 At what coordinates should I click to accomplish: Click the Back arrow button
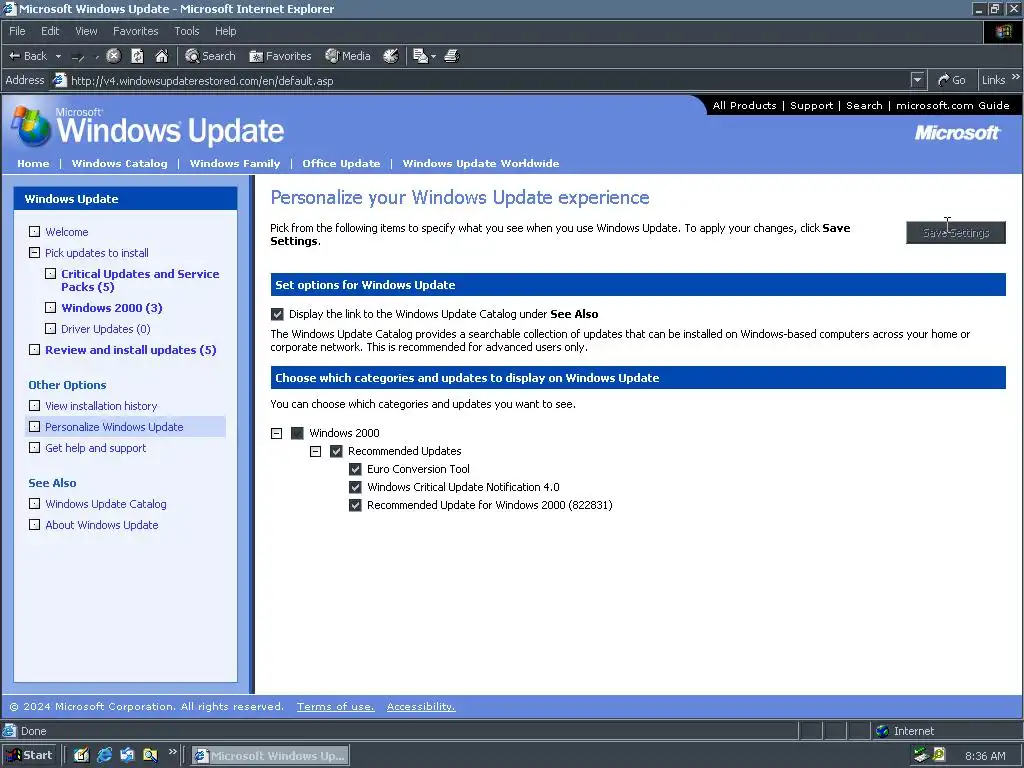[27, 56]
